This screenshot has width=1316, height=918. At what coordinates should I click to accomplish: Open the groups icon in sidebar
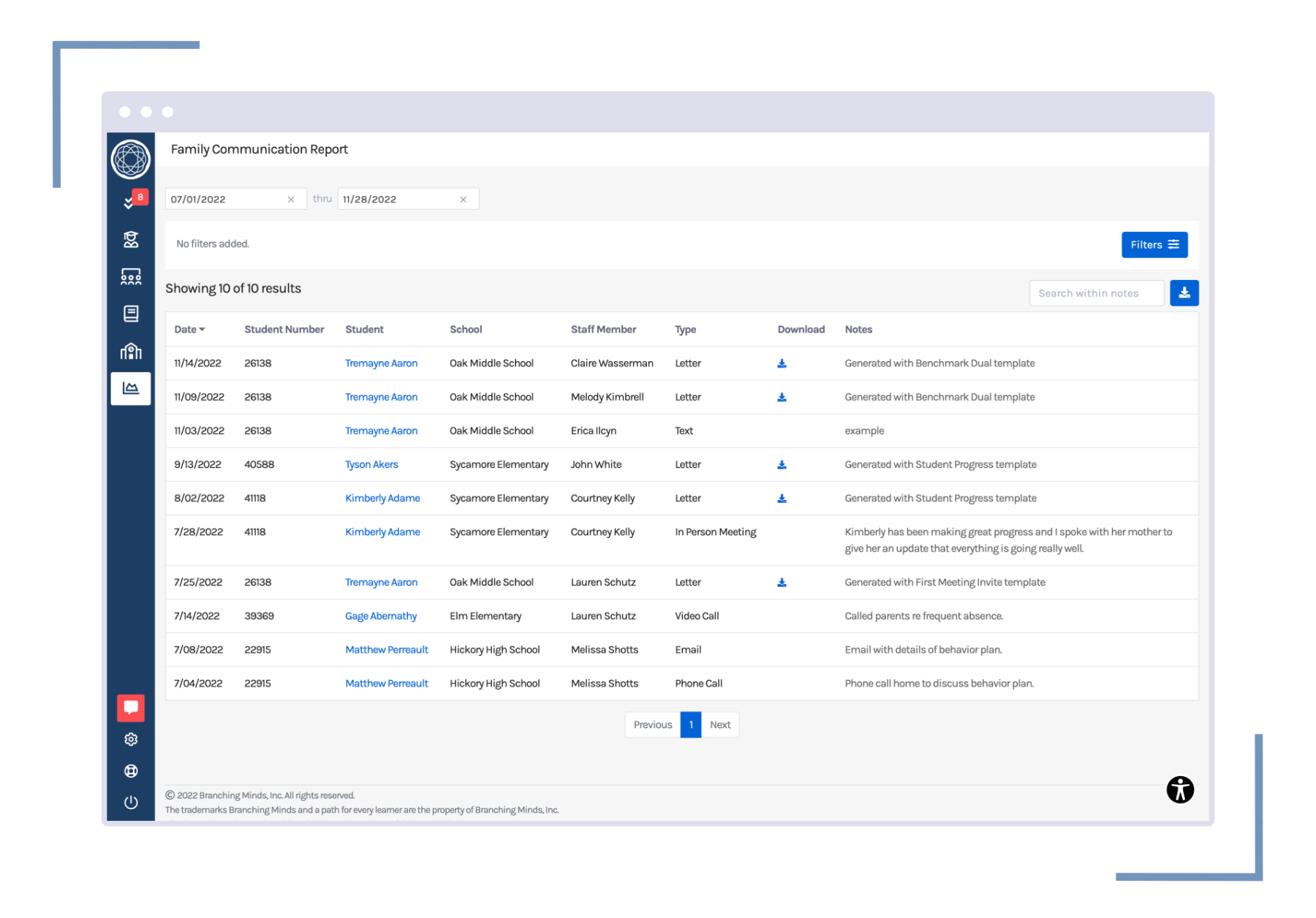(131, 277)
